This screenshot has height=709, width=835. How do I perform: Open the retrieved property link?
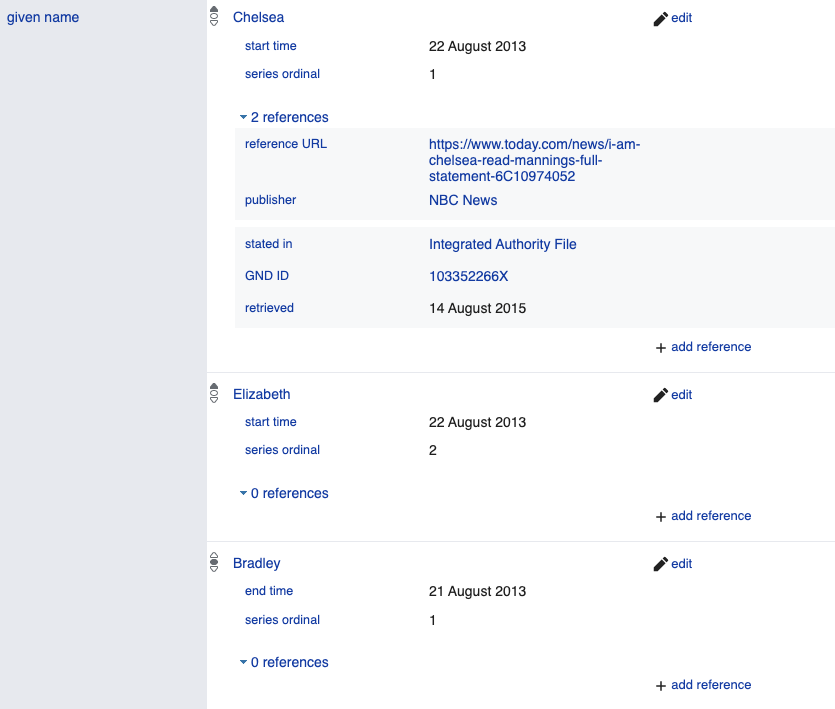pos(269,308)
